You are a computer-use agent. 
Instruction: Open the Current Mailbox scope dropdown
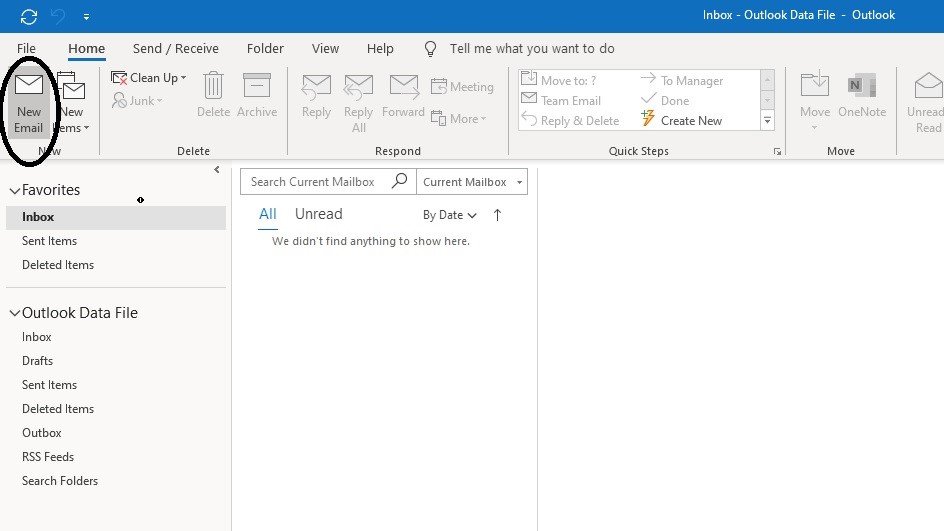click(472, 182)
